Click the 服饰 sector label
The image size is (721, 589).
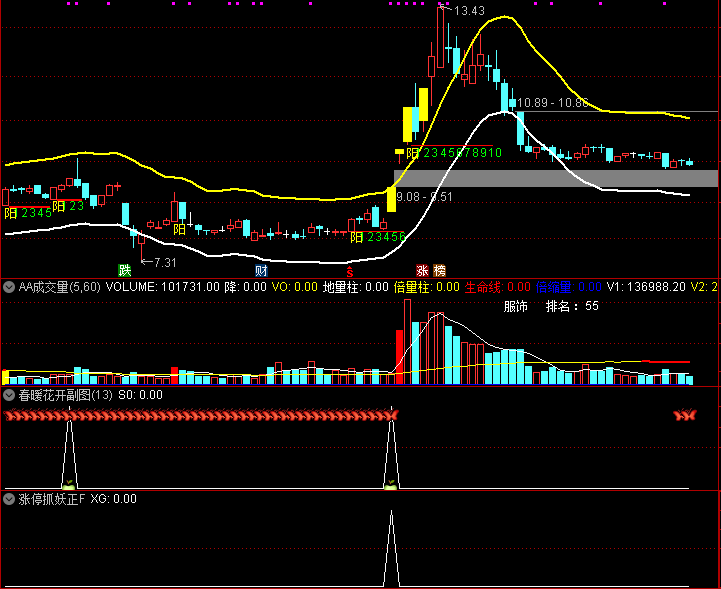pos(515,307)
